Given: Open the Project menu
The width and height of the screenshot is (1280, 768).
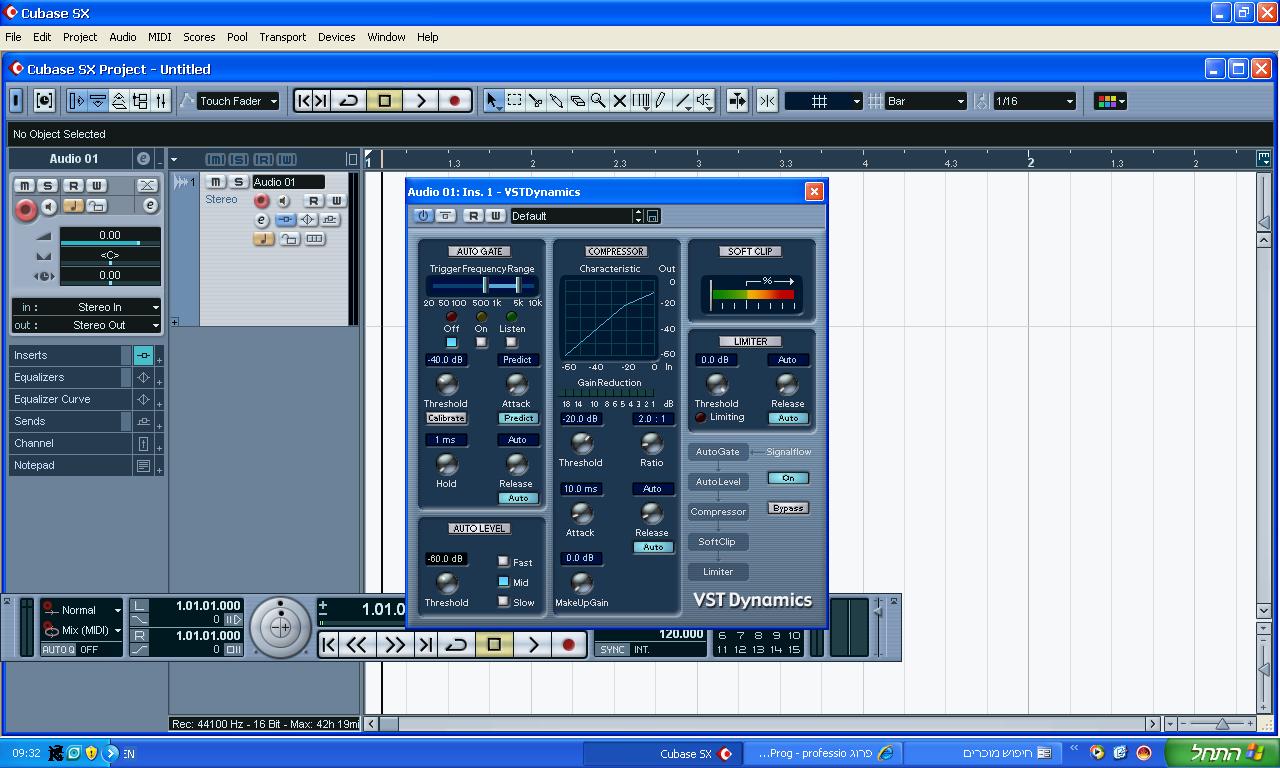Looking at the screenshot, I should [x=80, y=37].
